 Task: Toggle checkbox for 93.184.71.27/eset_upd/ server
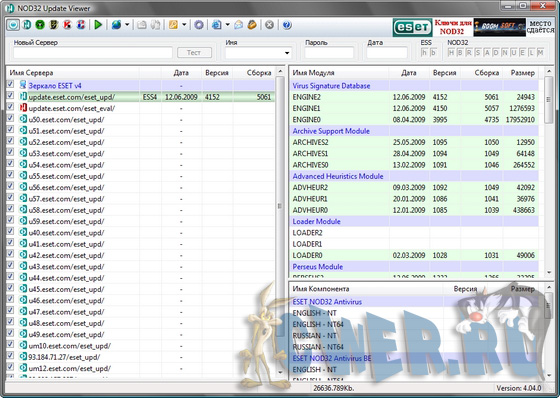coord(10,356)
